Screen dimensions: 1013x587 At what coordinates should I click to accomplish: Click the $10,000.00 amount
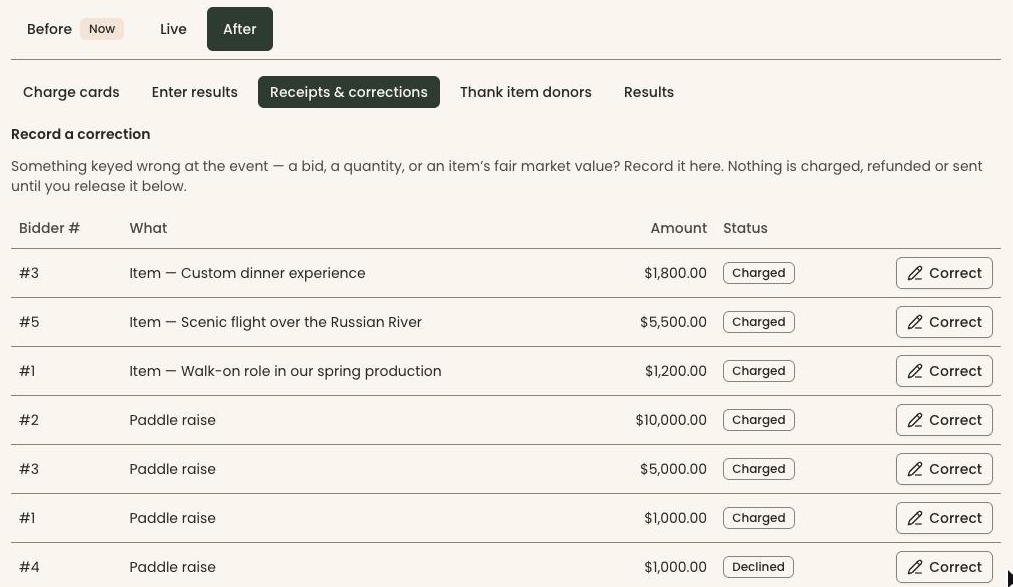(x=671, y=420)
